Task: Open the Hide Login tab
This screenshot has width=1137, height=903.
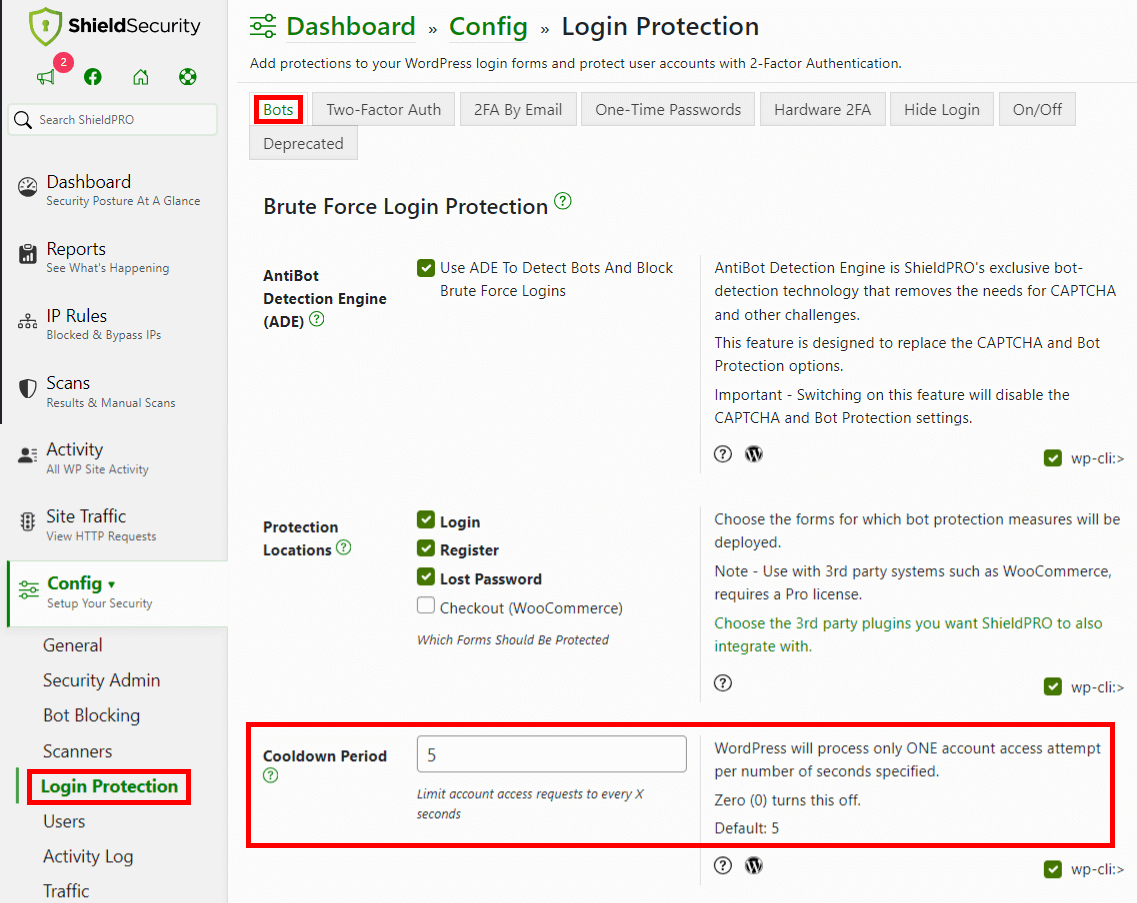Action: coord(941,108)
